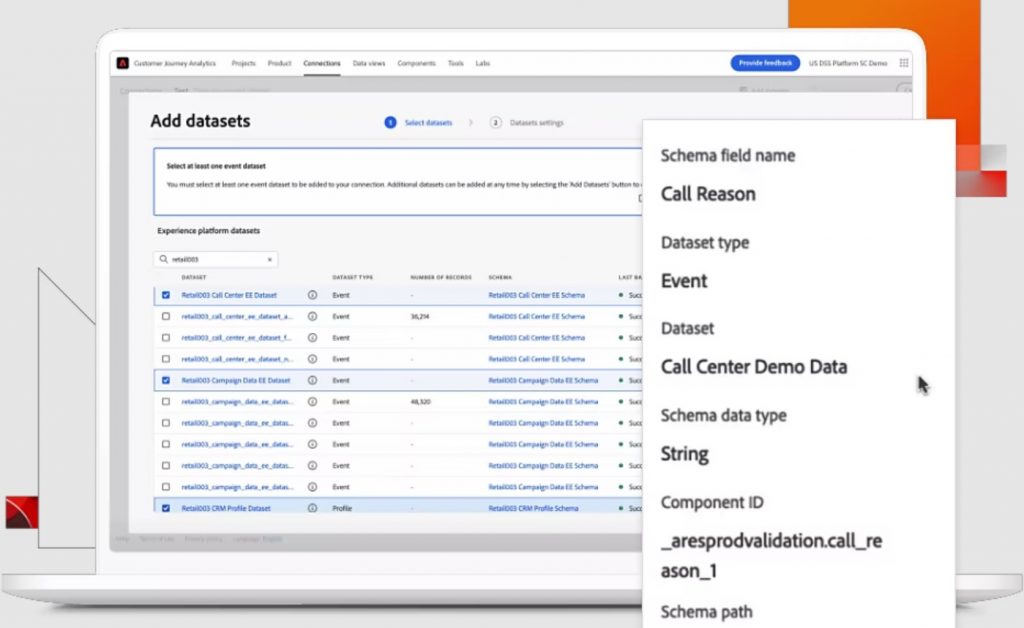1024x628 pixels.
Task: Open info icon for retail003_call_center_ee_dataset_n row
Action: click(x=312, y=359)
